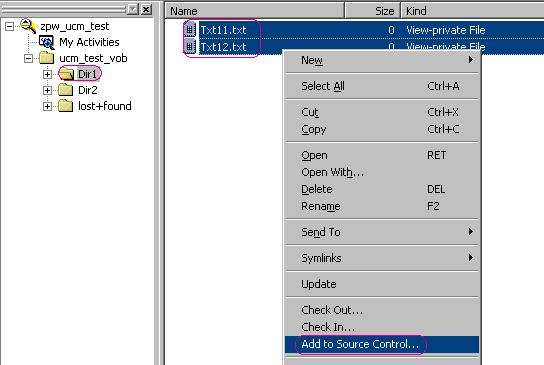Screen dimensions: 544x365
Task: Choose Update from context menu
Action: (382, 284)
